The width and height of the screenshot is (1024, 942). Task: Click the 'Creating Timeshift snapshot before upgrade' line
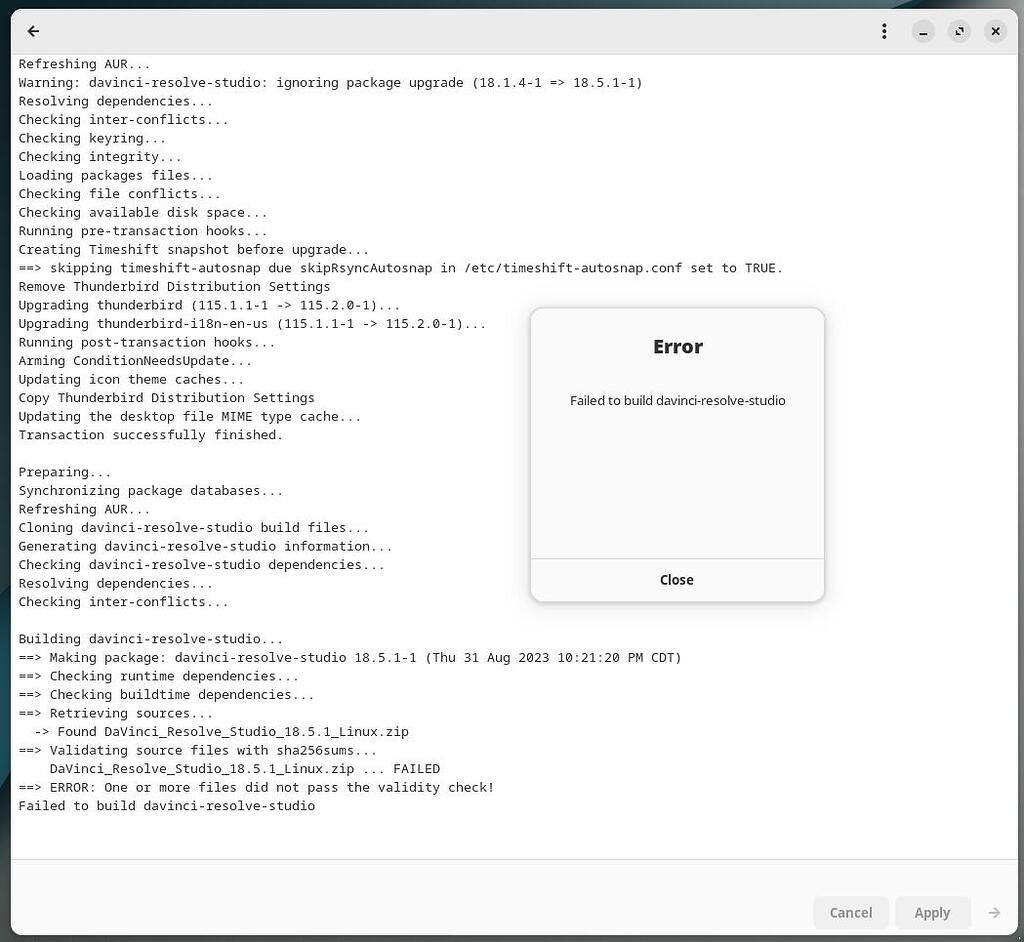coord(193,250)
